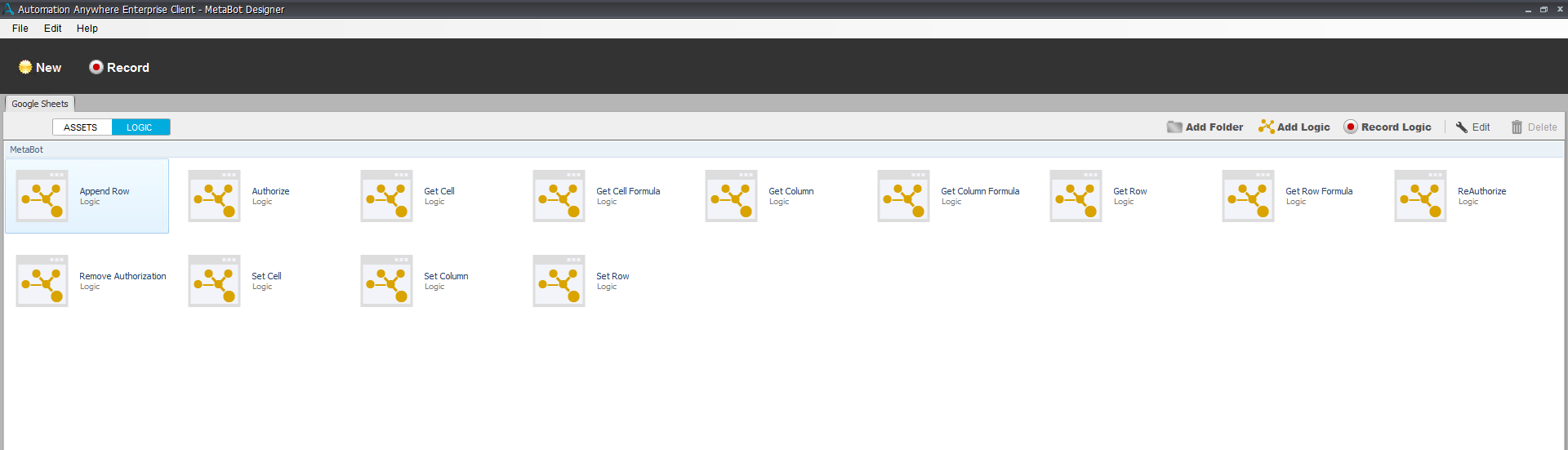1568x450 pixels.
Task: Minimize the MetaBot Designer window
Action: (1528, 10)
